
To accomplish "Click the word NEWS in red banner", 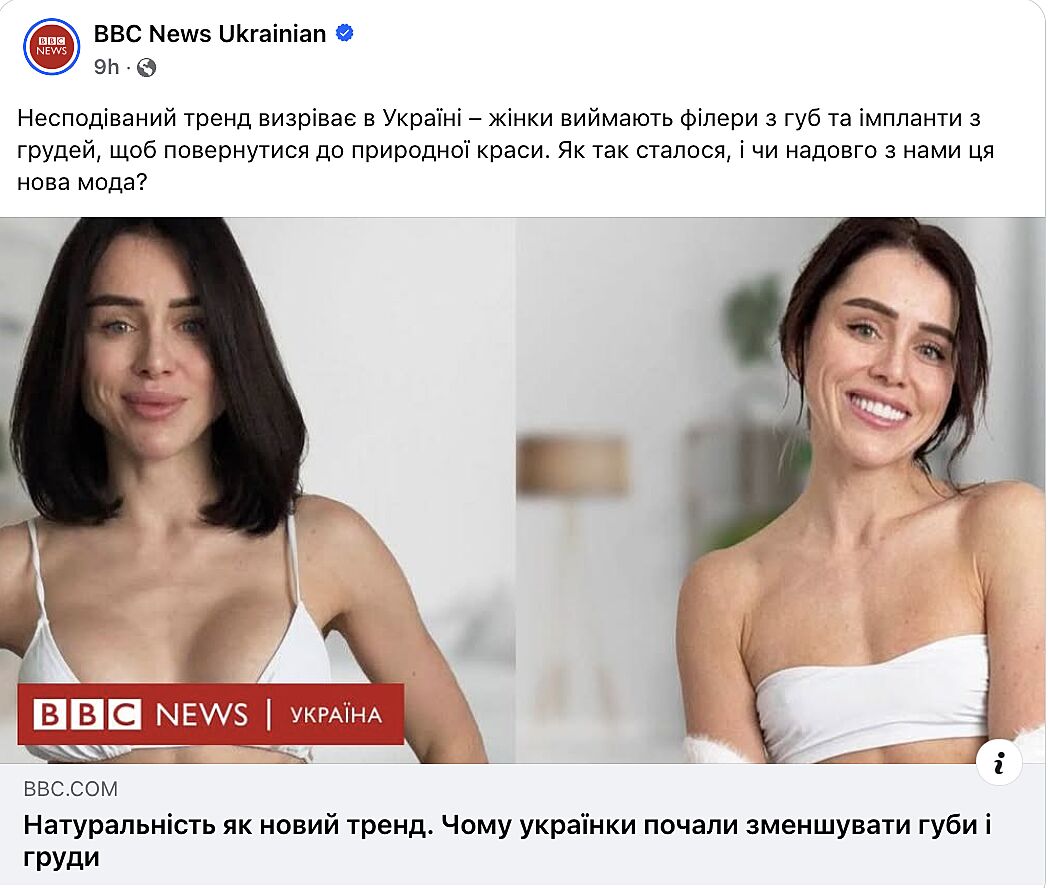I will pyautogui.click(x=202, y=715).
